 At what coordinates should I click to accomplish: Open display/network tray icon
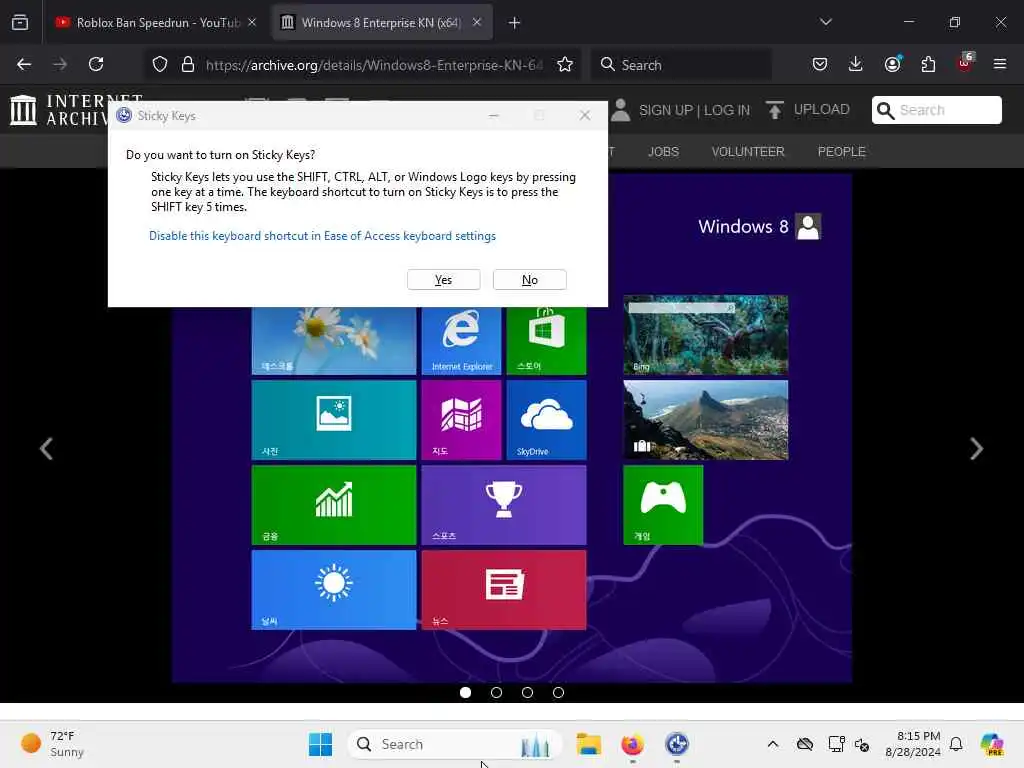[836, 744]
